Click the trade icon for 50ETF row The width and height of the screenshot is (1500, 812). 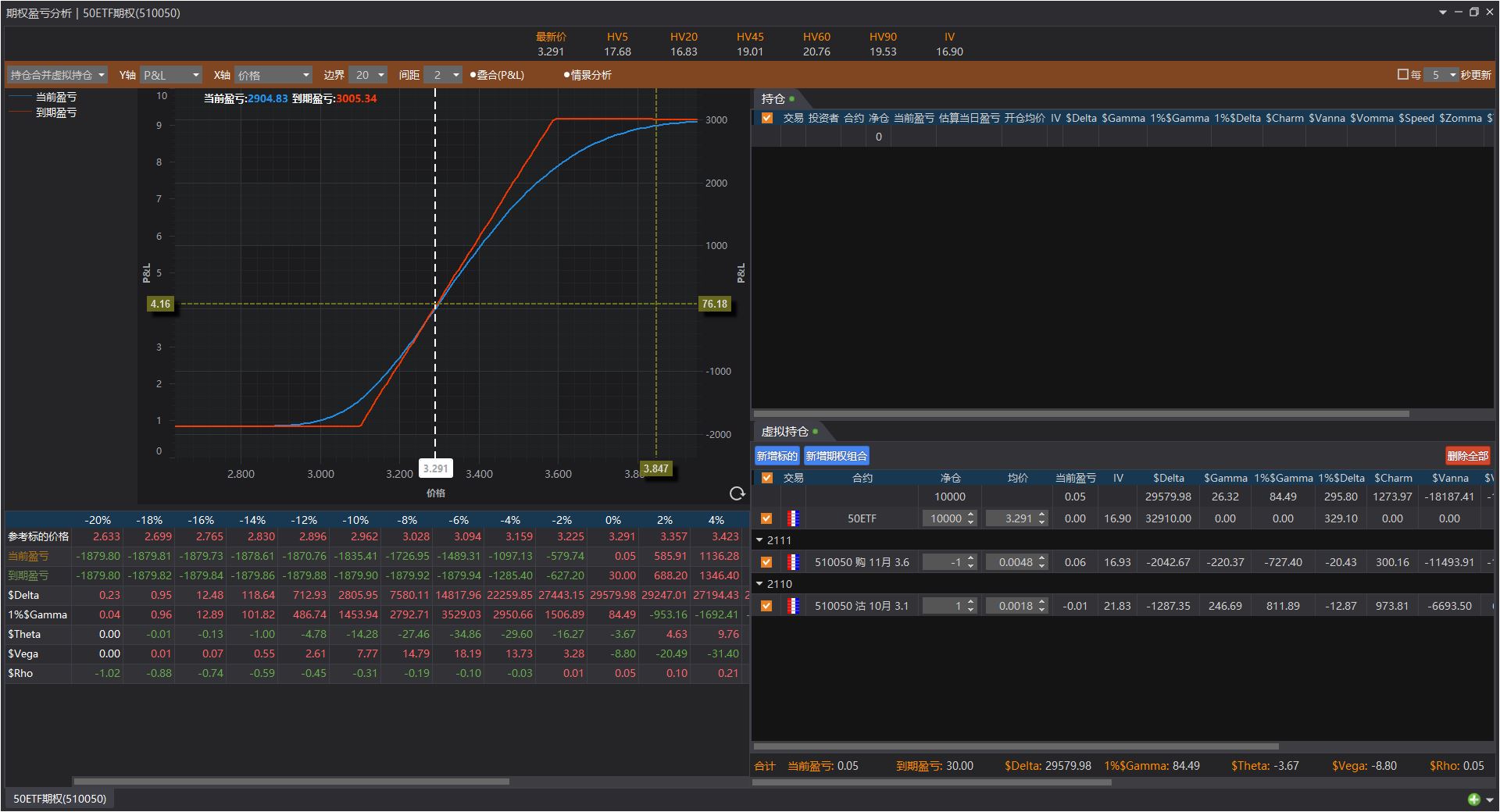(x=793, y=518)
